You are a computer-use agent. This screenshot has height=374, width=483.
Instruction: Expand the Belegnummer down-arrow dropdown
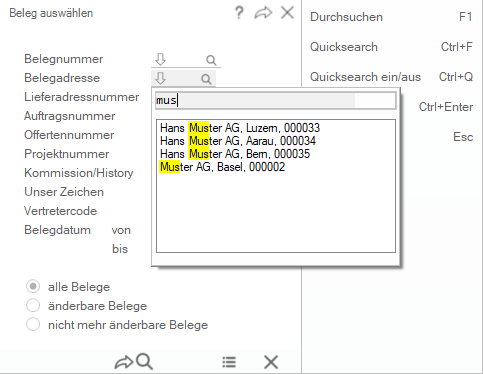coord(160,60)
